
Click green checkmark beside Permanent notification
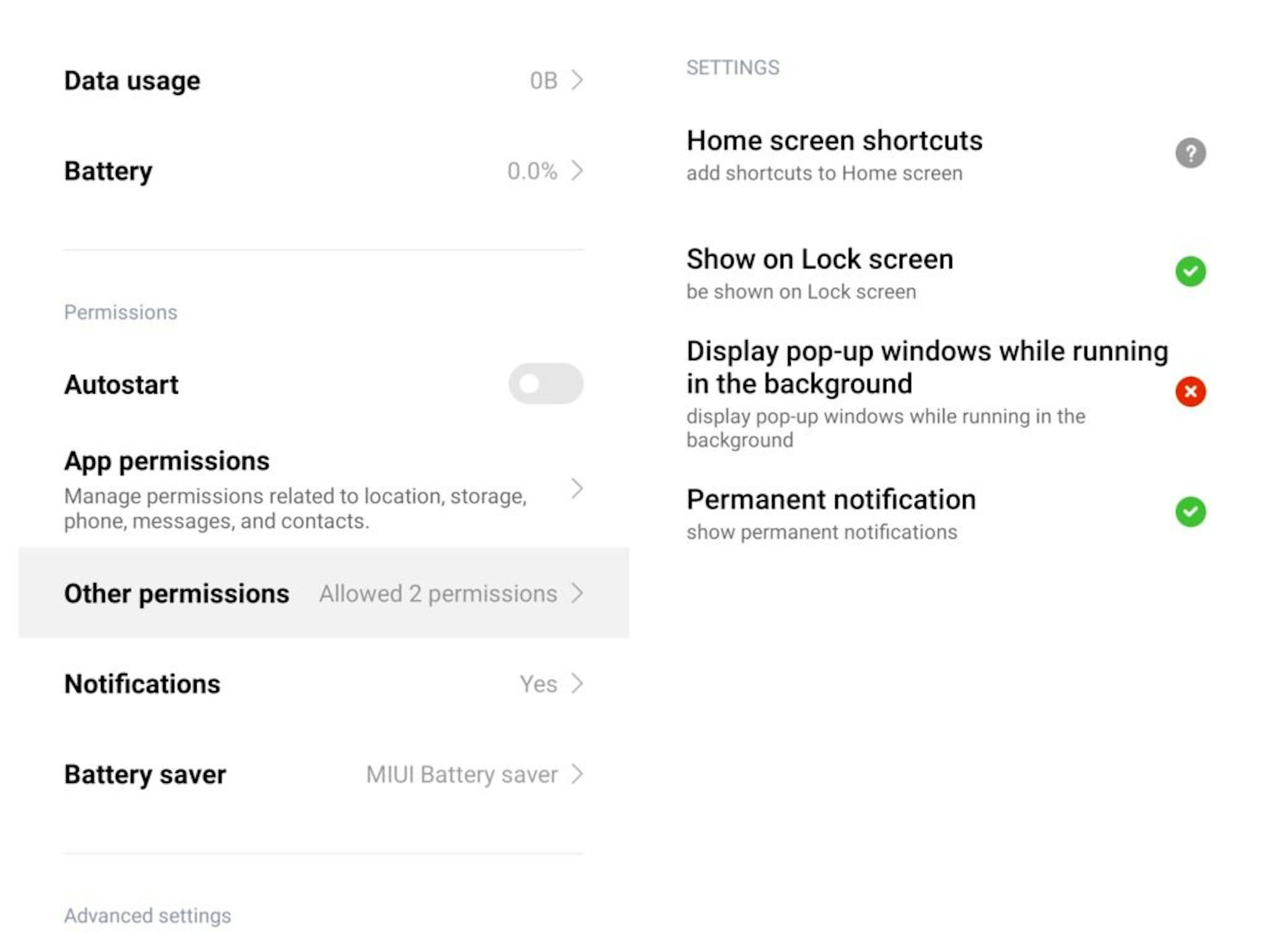(1190, 512)
